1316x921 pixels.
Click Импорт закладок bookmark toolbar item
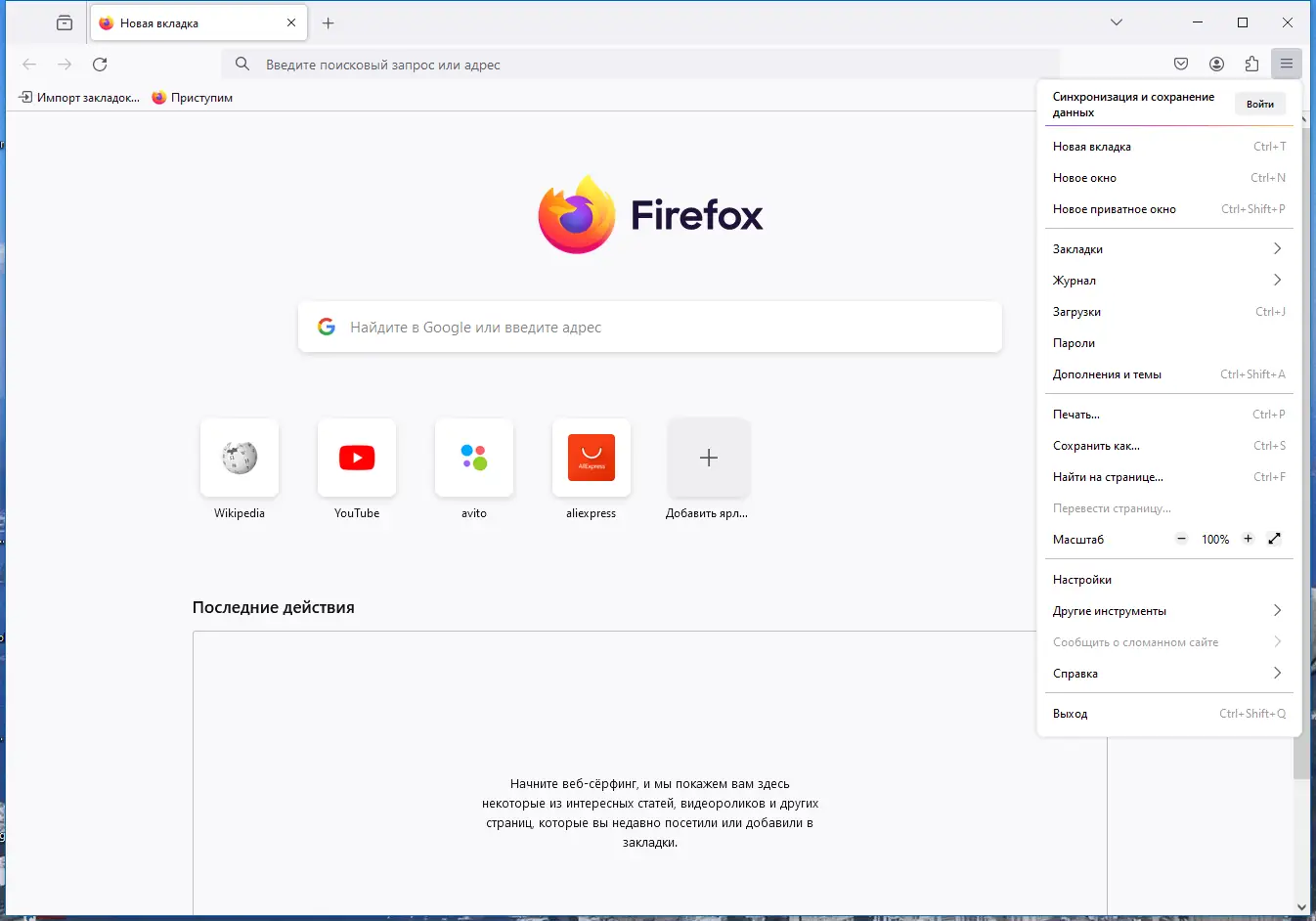[x=79, y=98]
